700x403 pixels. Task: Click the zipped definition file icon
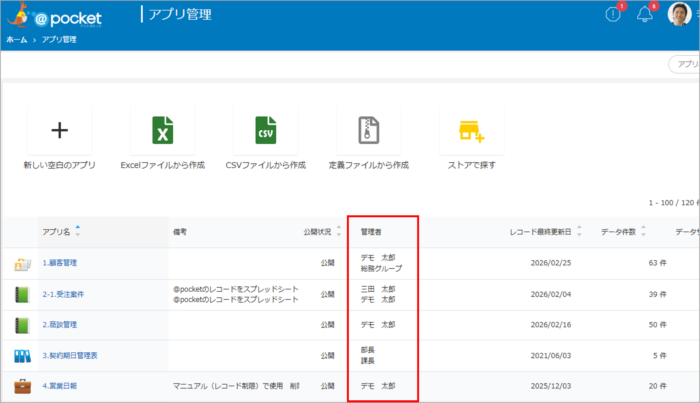(368, 131)
